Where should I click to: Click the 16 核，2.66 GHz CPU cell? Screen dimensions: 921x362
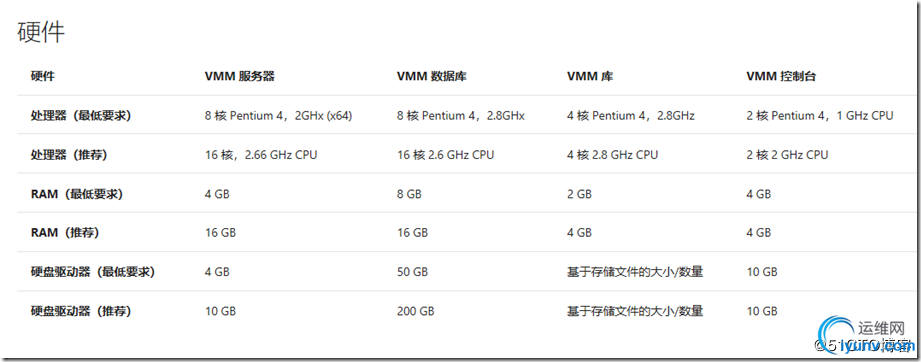tap(261, 155)
